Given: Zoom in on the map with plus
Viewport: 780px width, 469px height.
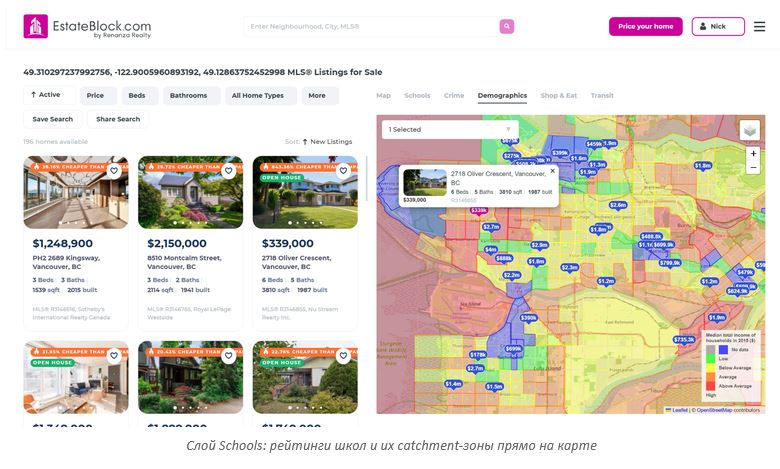Looking at the screenshot, I should point(753,154).
